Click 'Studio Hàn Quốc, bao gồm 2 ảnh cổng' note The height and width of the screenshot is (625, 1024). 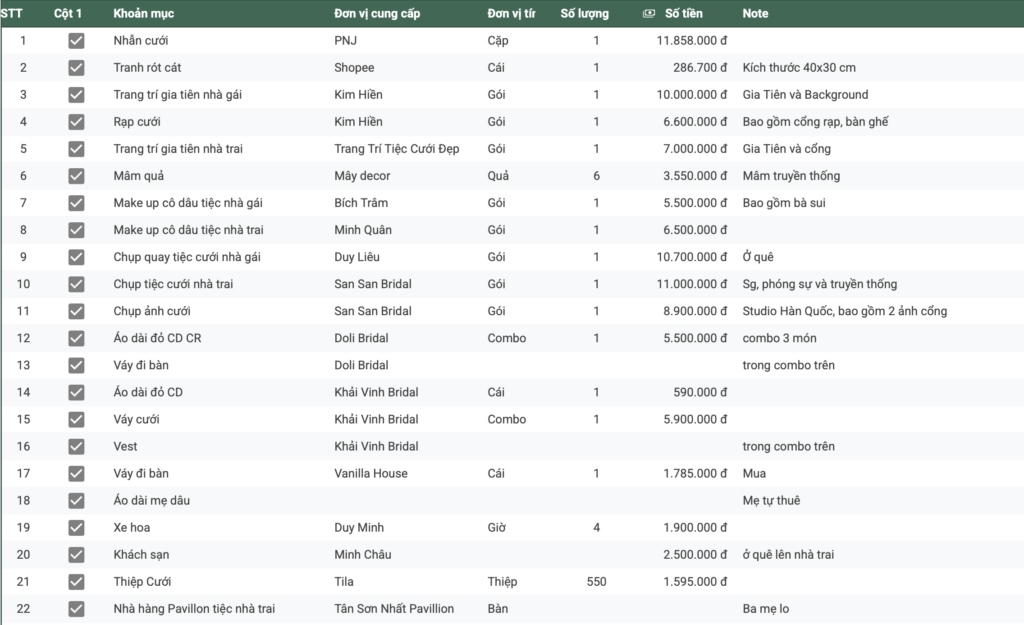(844, 311)
